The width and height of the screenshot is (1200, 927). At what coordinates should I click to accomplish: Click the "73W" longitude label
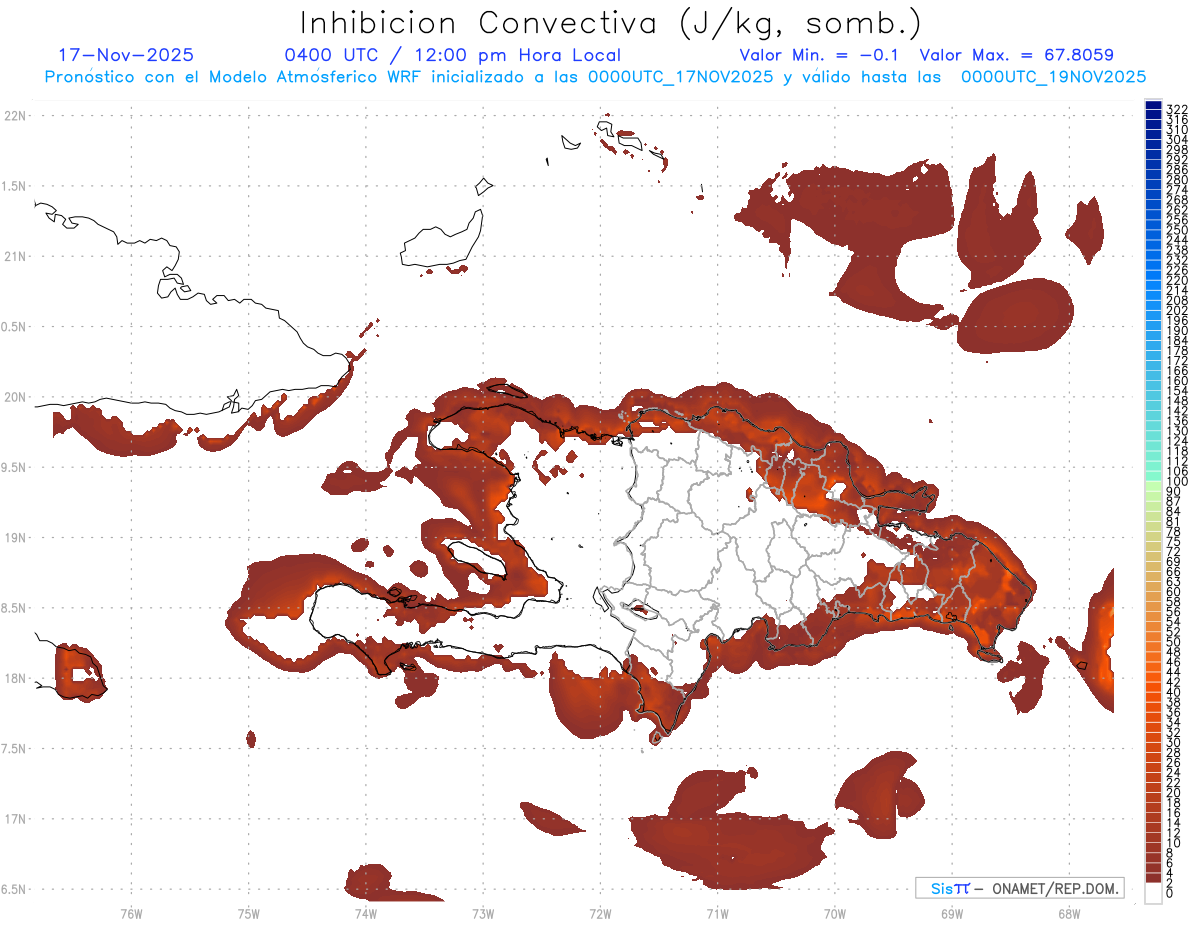click(x=483, y=913)
